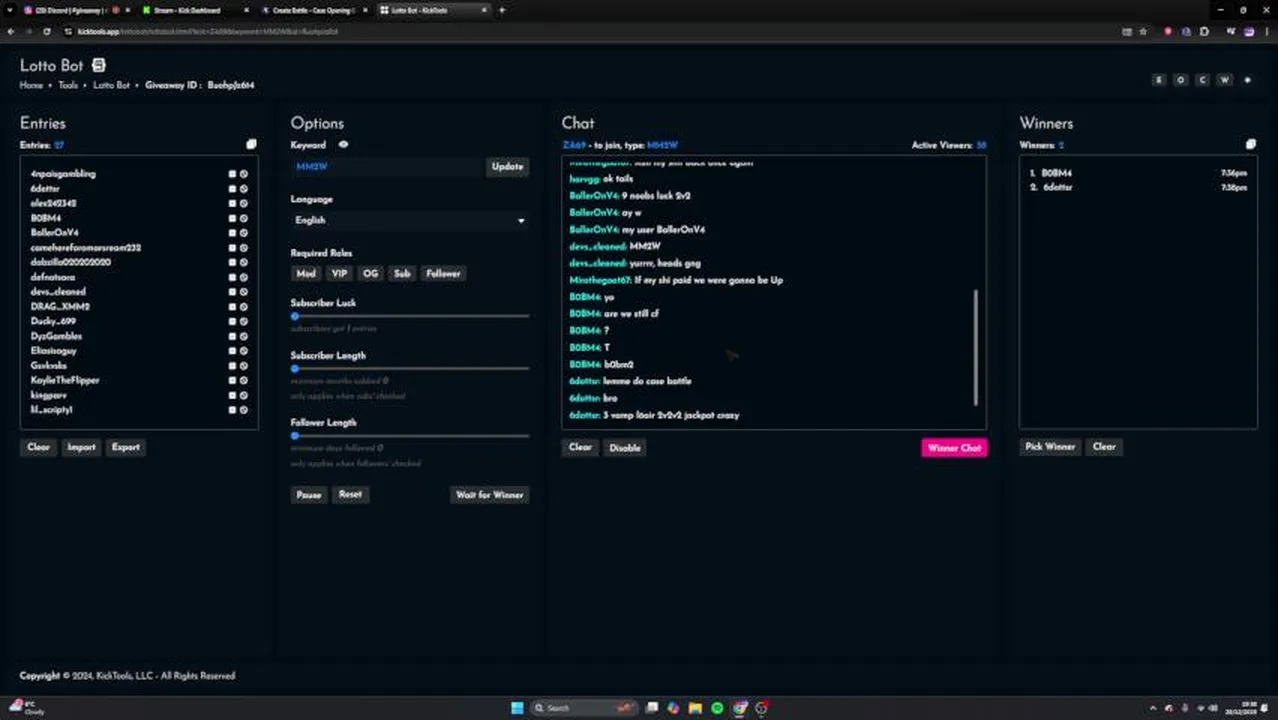The image size is (1278, 720).
Task: Reload the page with browser refresh icon
Action: pos(46,31)
